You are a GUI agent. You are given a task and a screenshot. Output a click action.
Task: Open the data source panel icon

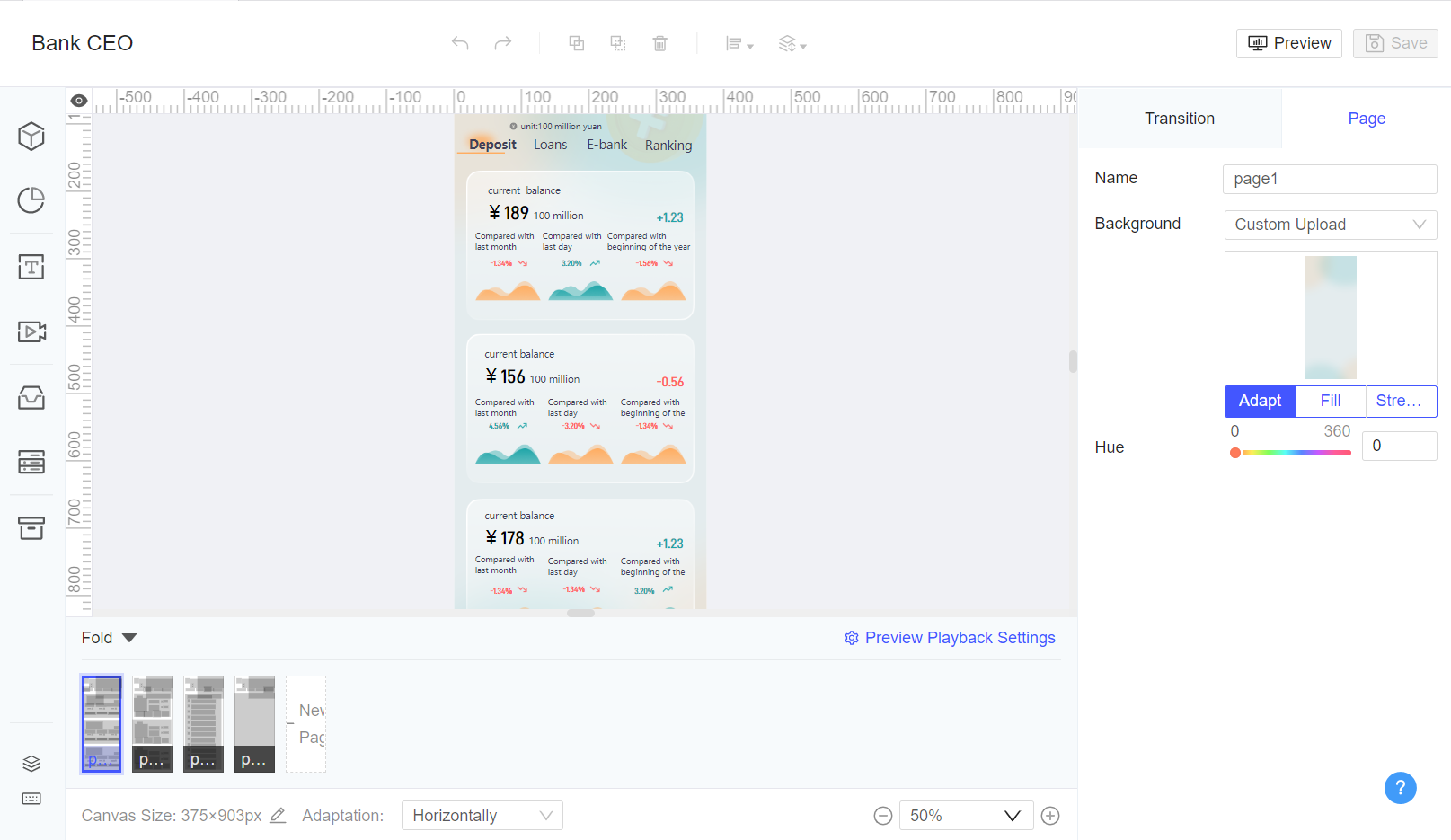(x=31, y=462)
